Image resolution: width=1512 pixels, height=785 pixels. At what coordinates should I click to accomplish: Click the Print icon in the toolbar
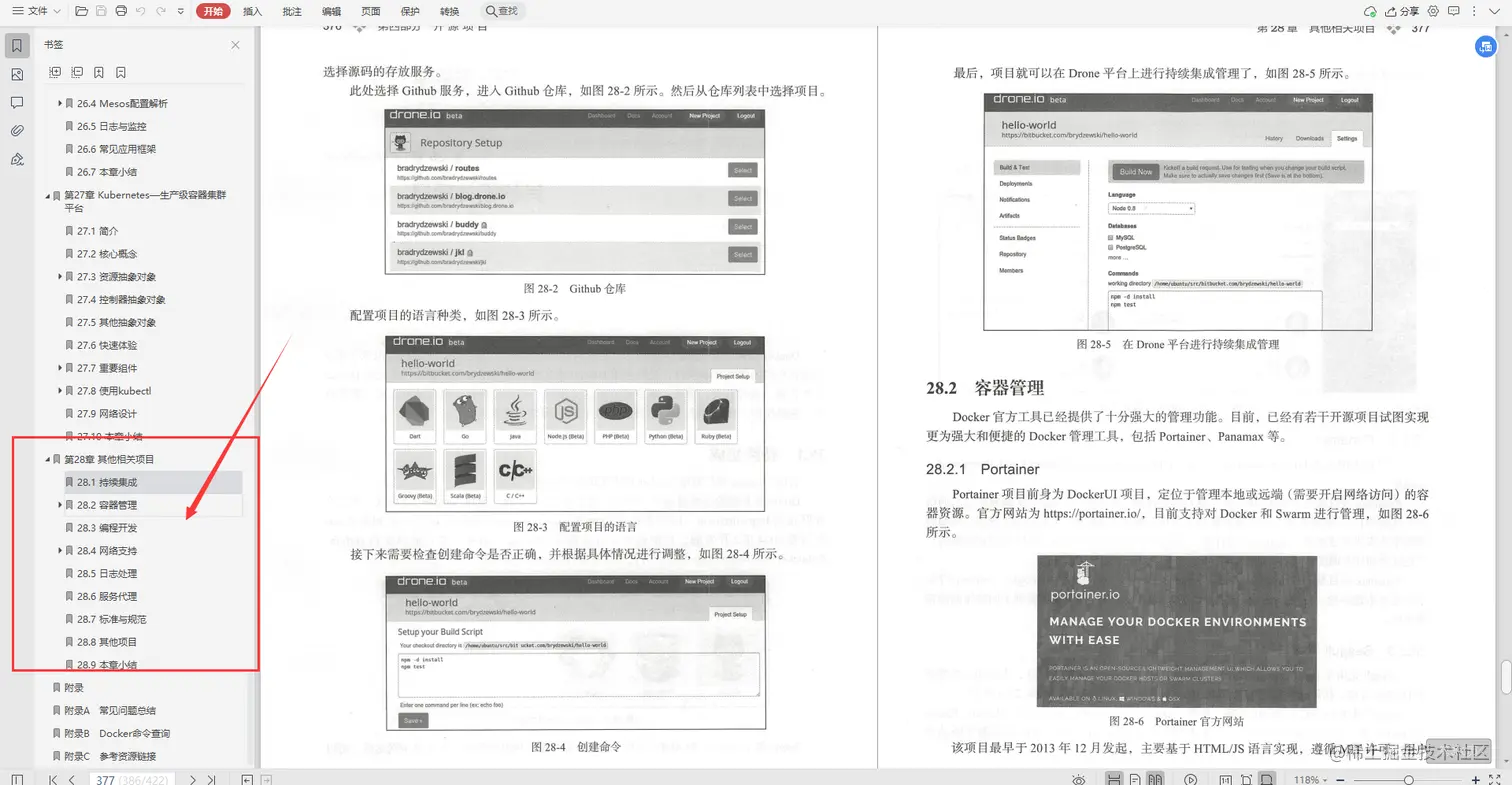pyautogui.click(x=119, y=11)
